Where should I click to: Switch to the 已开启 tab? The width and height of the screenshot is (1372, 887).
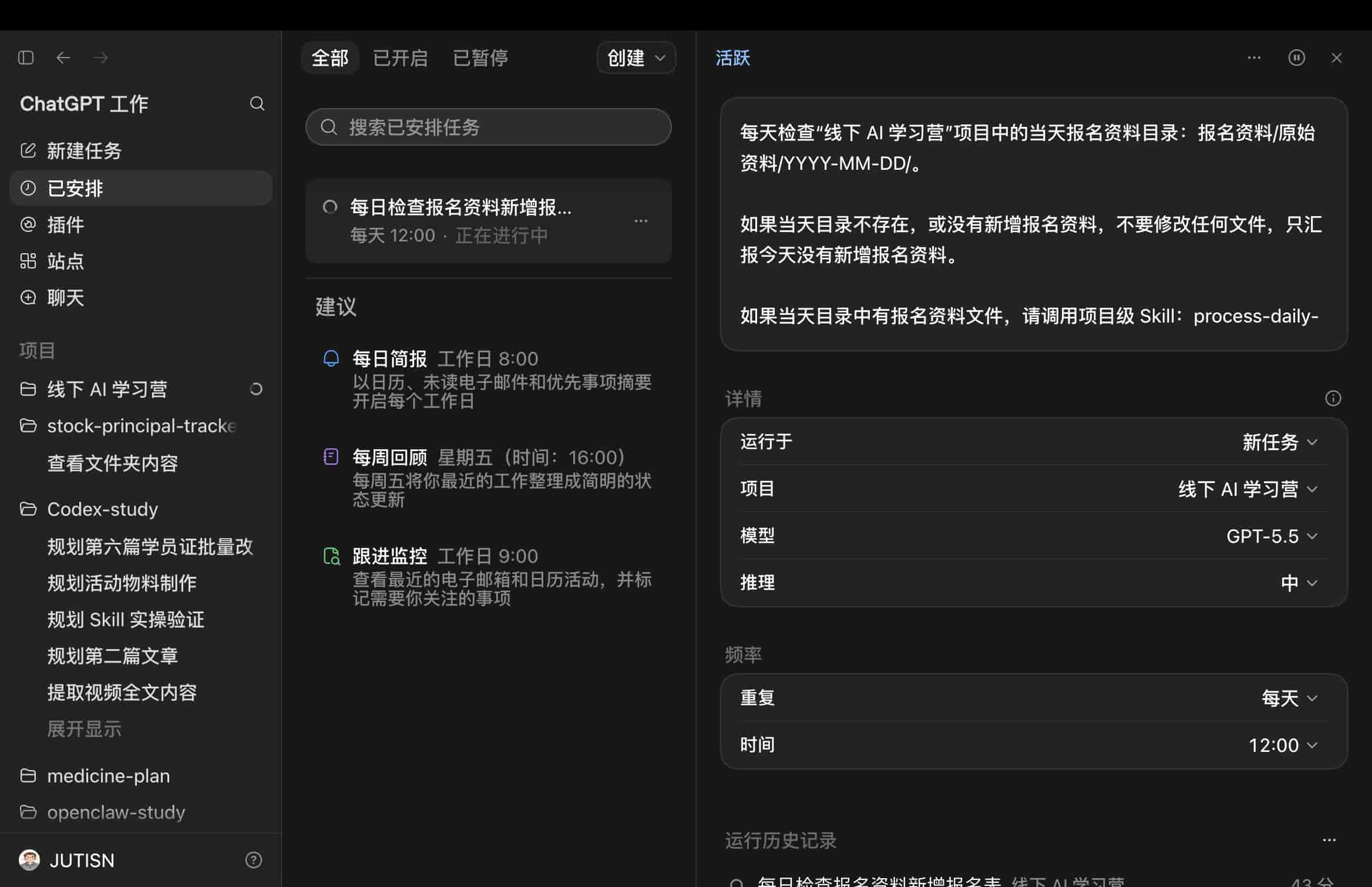coord(400,58)
